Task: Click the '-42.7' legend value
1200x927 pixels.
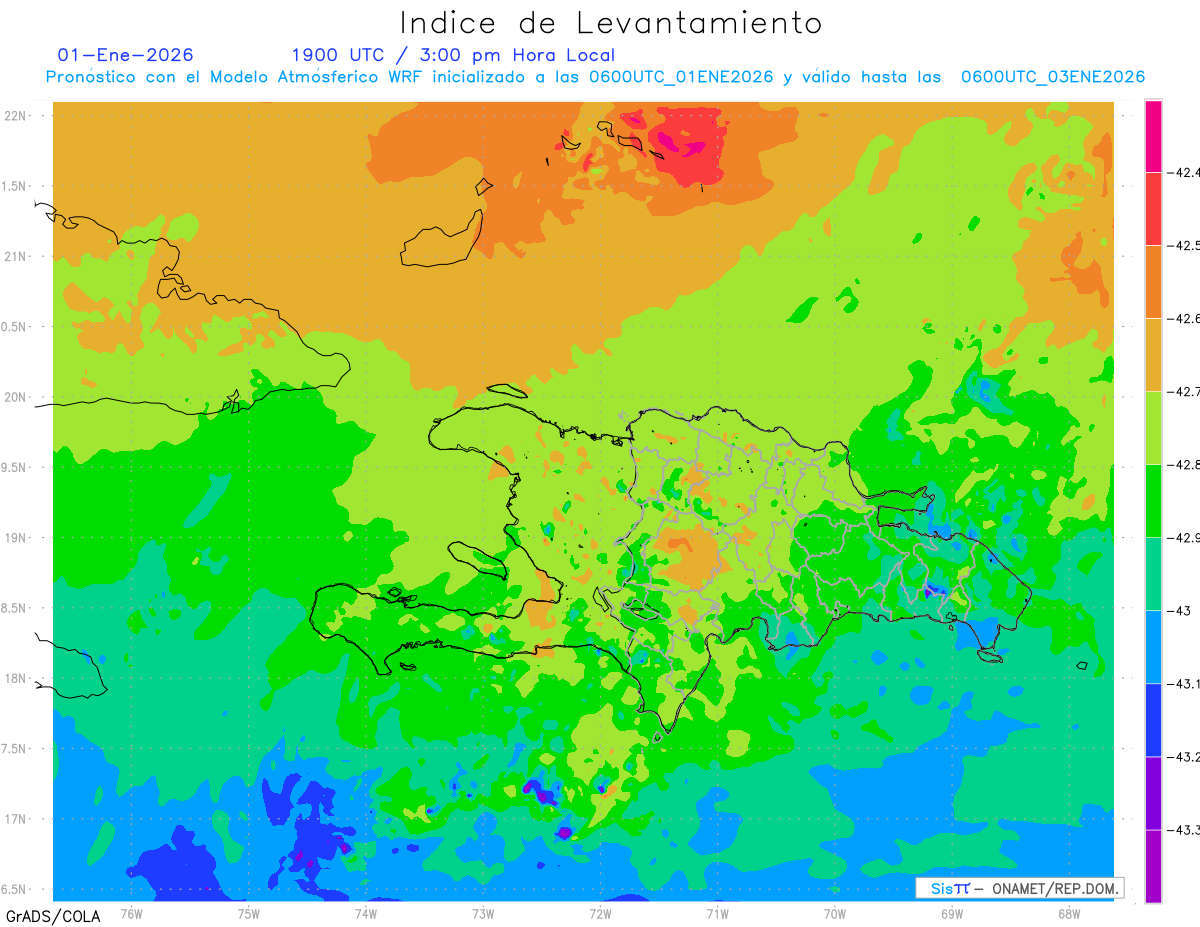Action: (1184, 391)
